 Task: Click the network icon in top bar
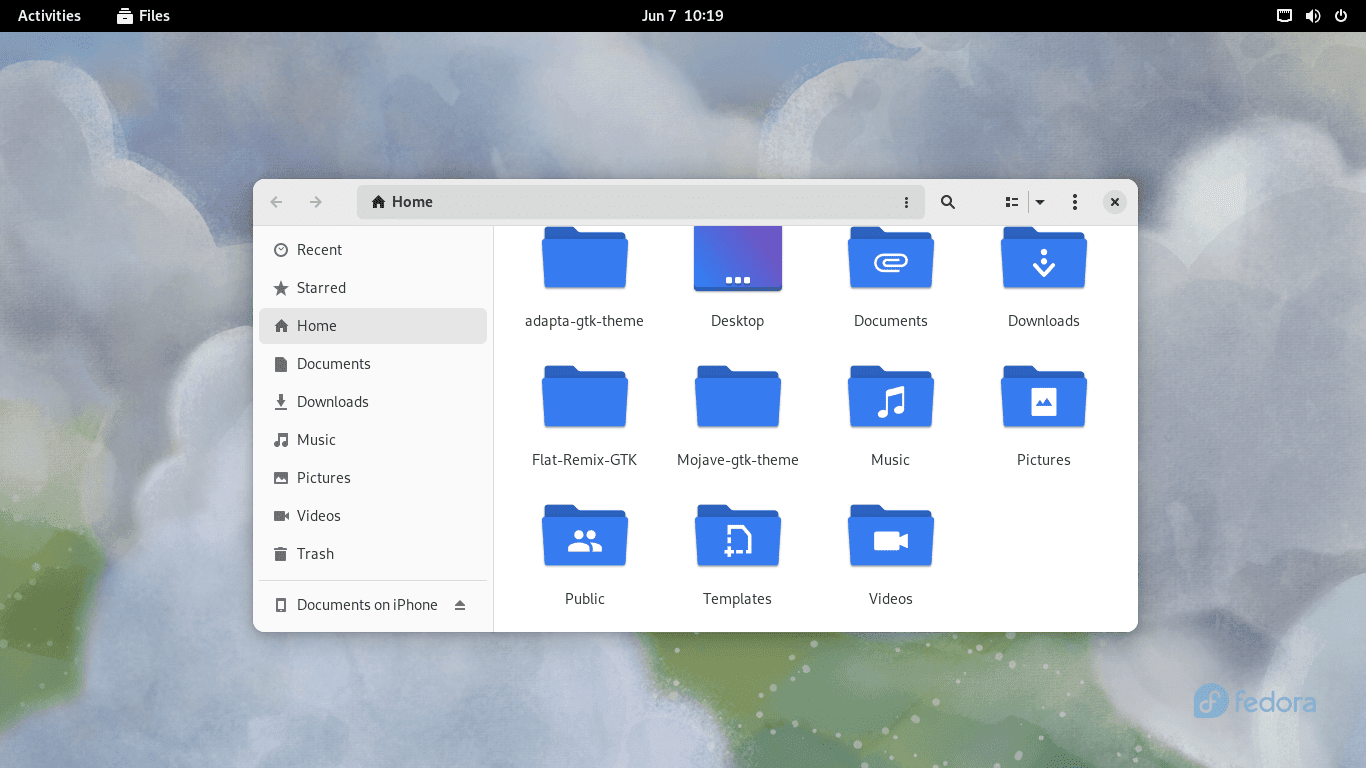click(x=1285, y=16)
